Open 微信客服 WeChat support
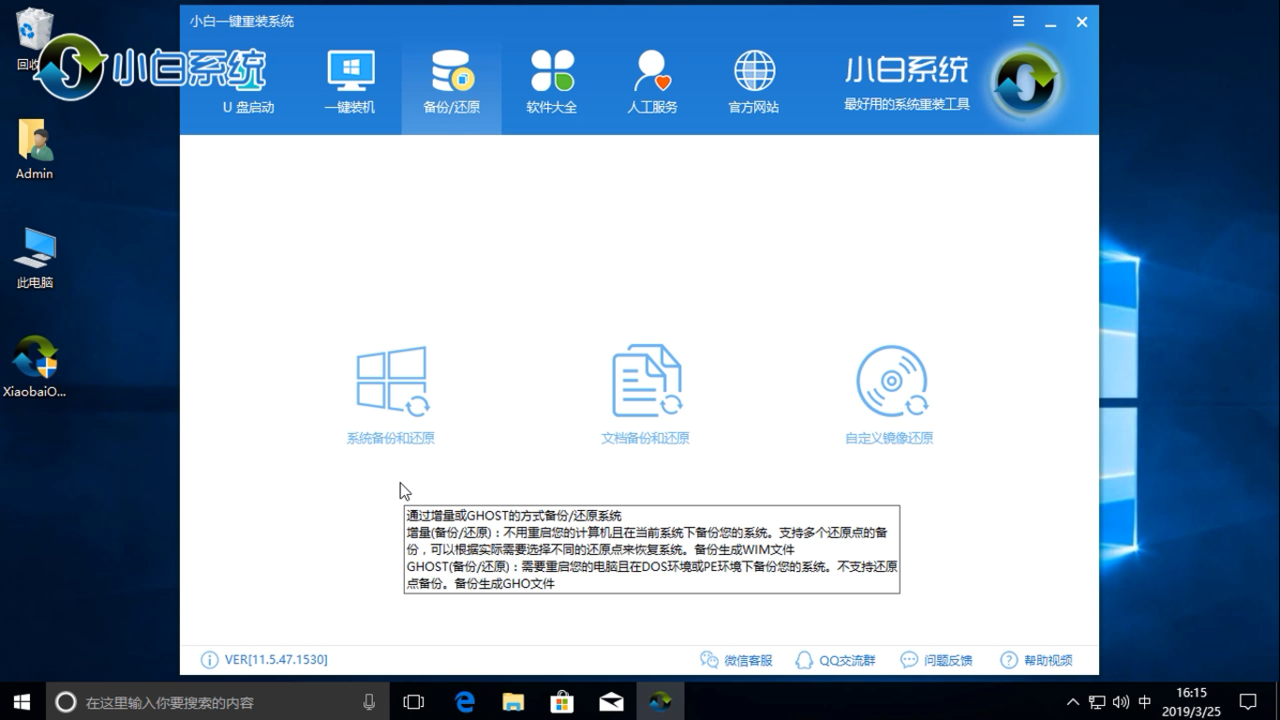This screenshot has height=720, width=1280. coord(736,659)
